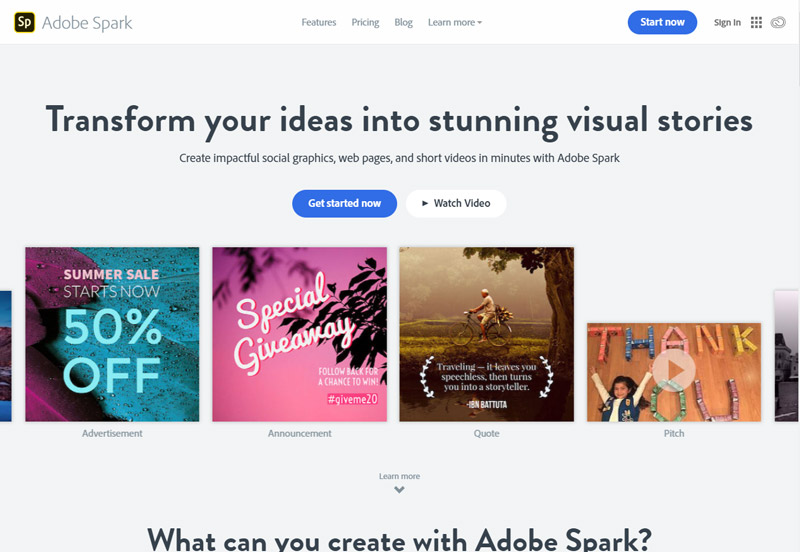Image resolution: width=800 pixels, height=552 pixels.
Task: Click the Get started now button
Action: coord(344,204)
